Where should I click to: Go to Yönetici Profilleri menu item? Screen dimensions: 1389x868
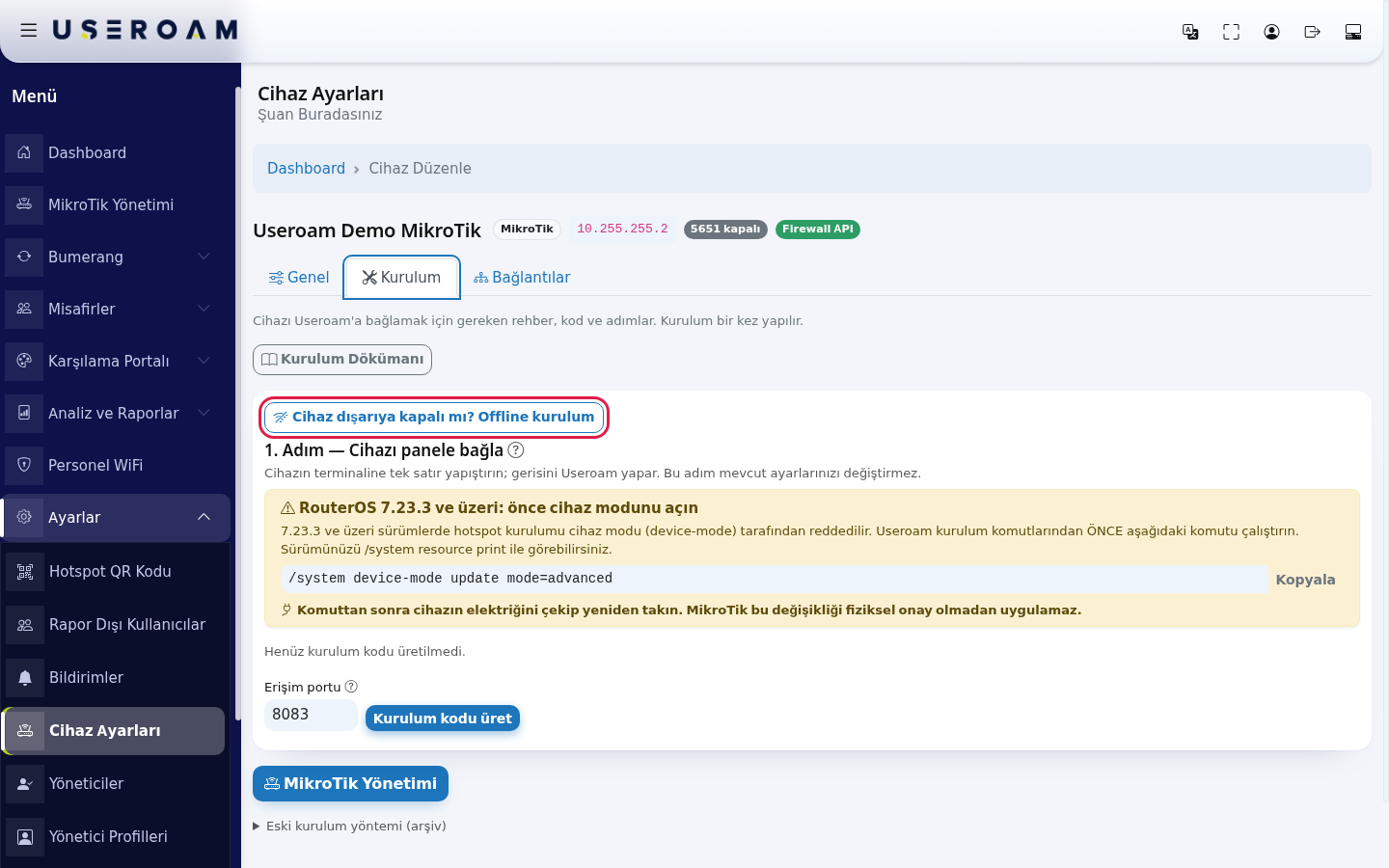pyautogui.click(x=115, y=837)
